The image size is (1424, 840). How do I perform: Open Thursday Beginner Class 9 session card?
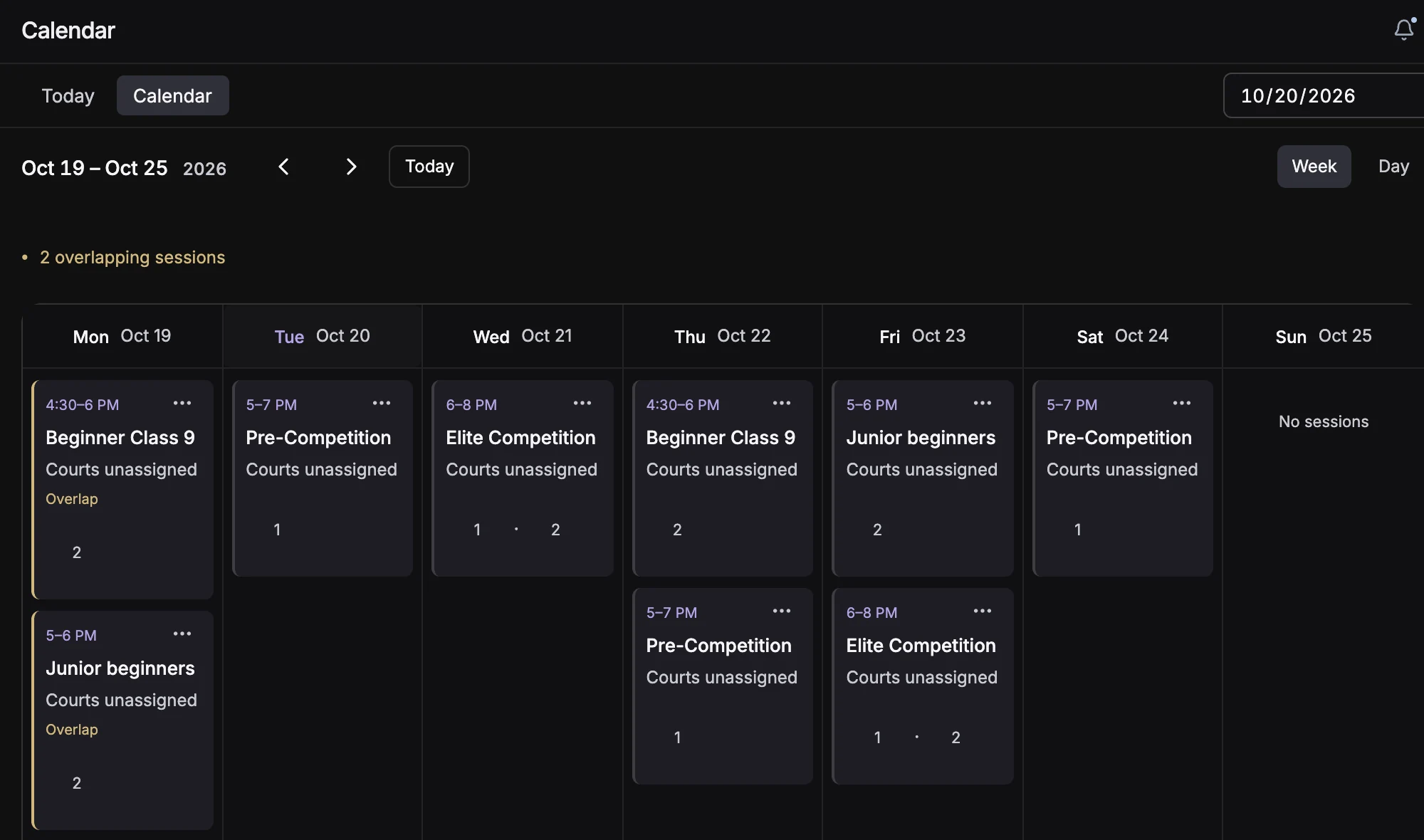tap(723, 478)
